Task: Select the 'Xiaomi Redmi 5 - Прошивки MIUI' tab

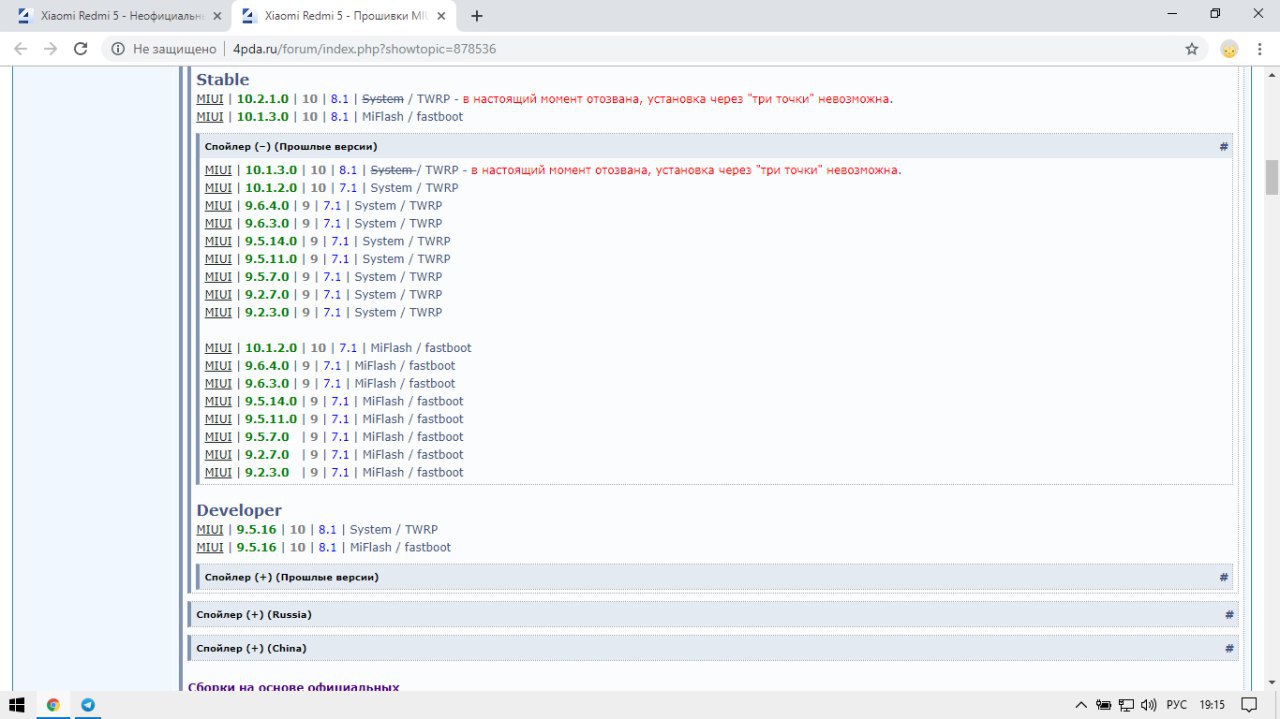Action: pyautogui.click(x=343, y=16)
